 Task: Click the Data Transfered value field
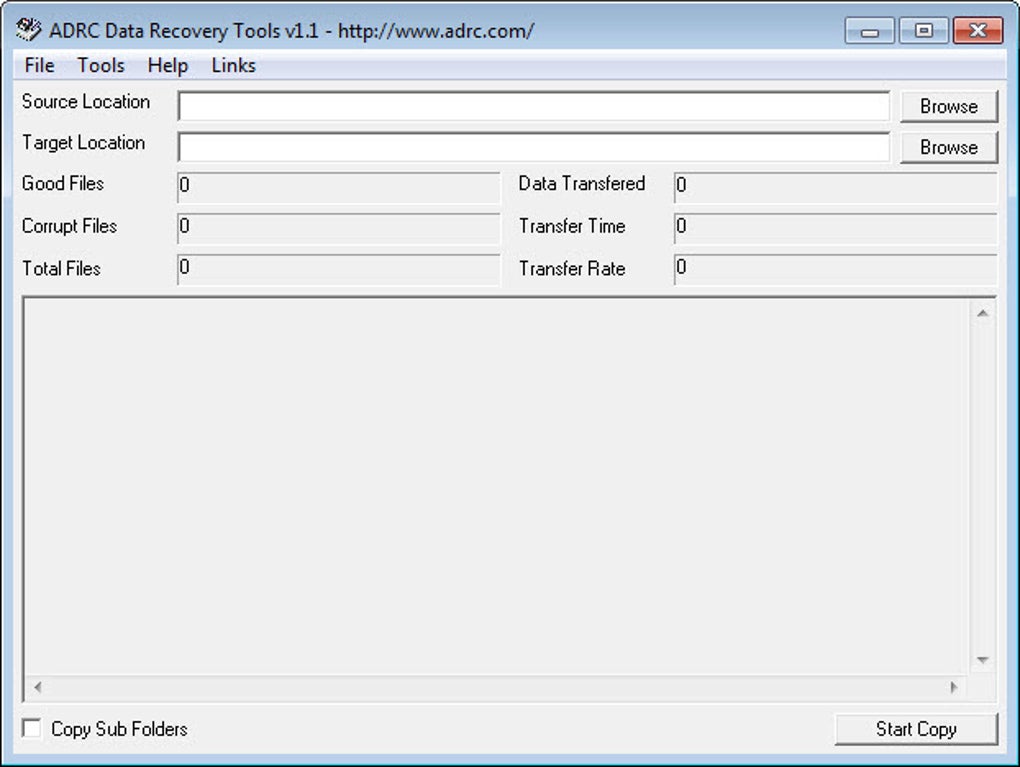click(835, 187)
